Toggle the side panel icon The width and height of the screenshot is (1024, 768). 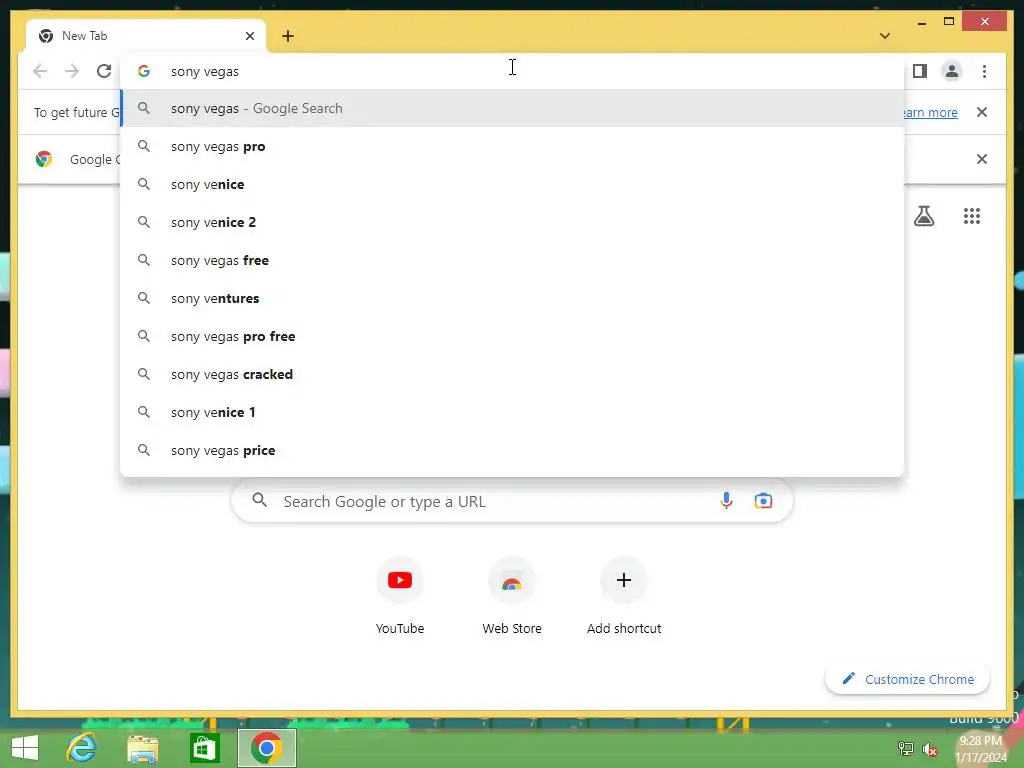[x=920, y=71]
